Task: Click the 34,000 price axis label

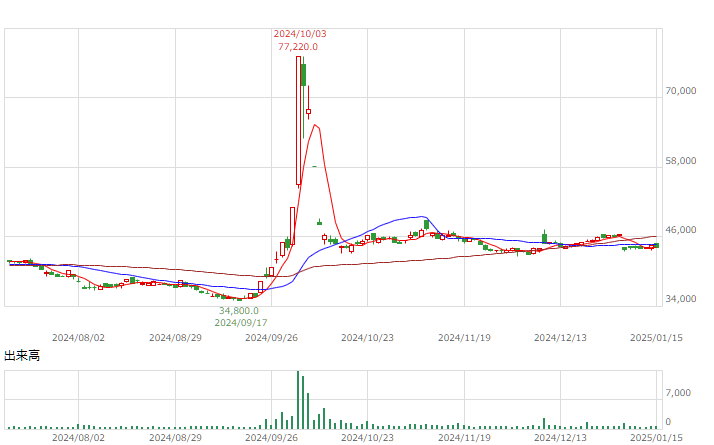Action: [681, 299]
